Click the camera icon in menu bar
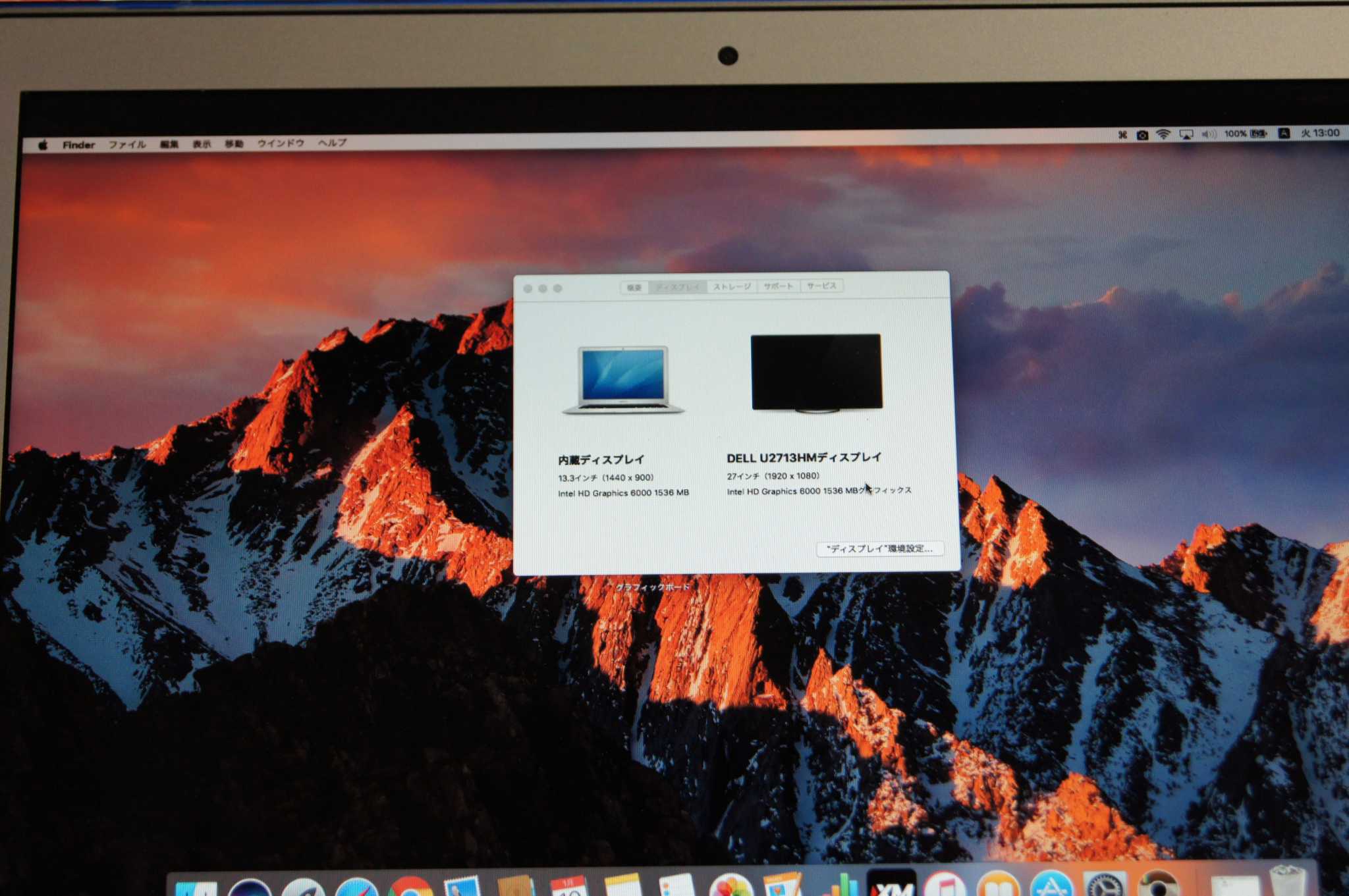 coord(1142,135)
